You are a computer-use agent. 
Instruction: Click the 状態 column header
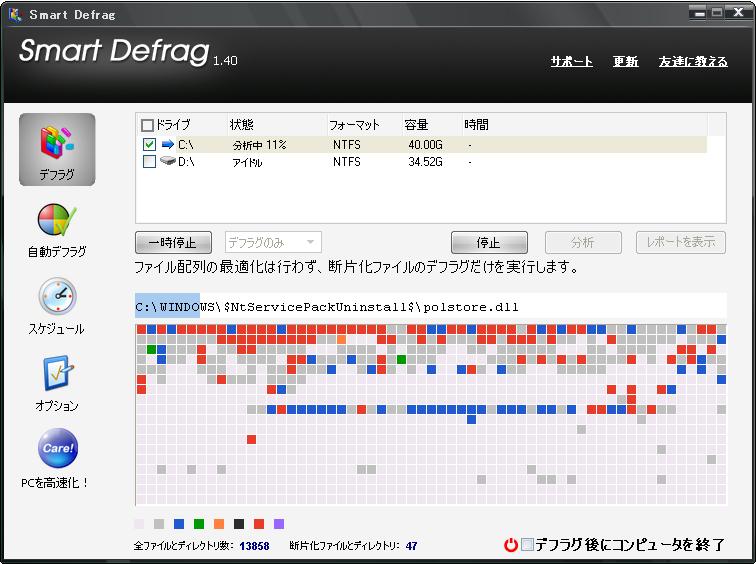(242, 125)
